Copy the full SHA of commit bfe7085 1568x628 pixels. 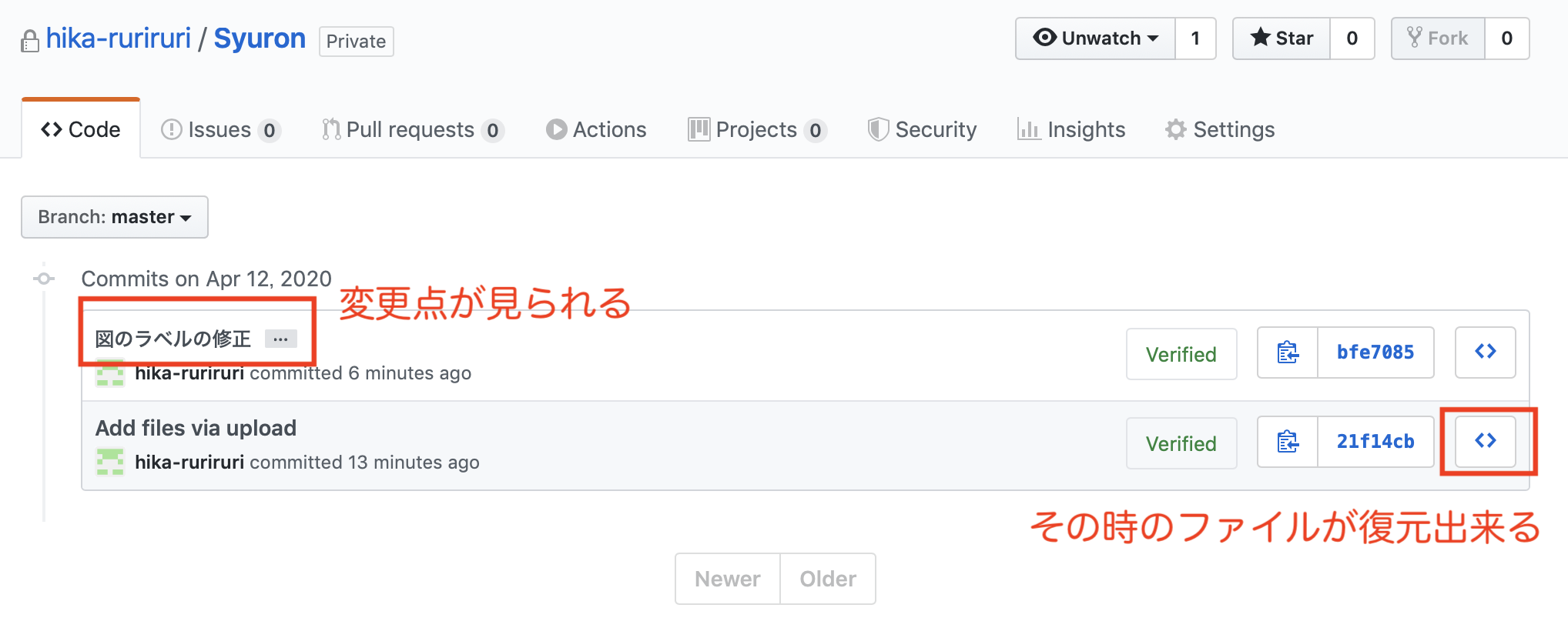click(x=1287, y=352)
